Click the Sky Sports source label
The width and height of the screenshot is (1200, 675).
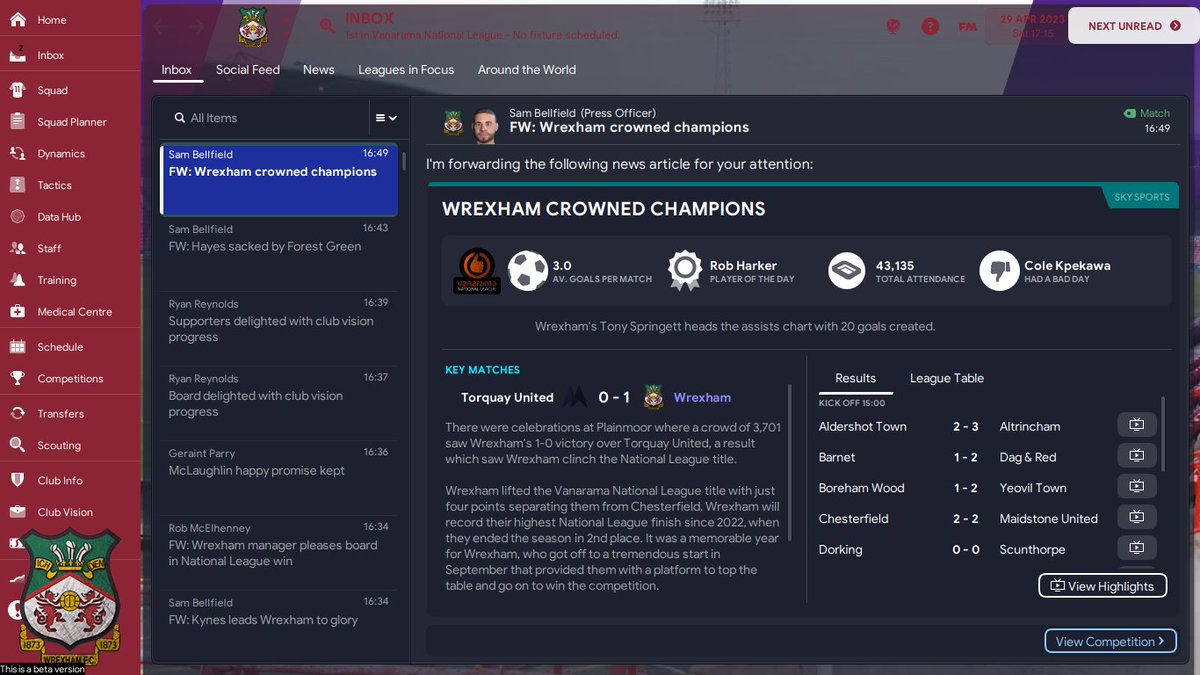(x=1141, y=197)
